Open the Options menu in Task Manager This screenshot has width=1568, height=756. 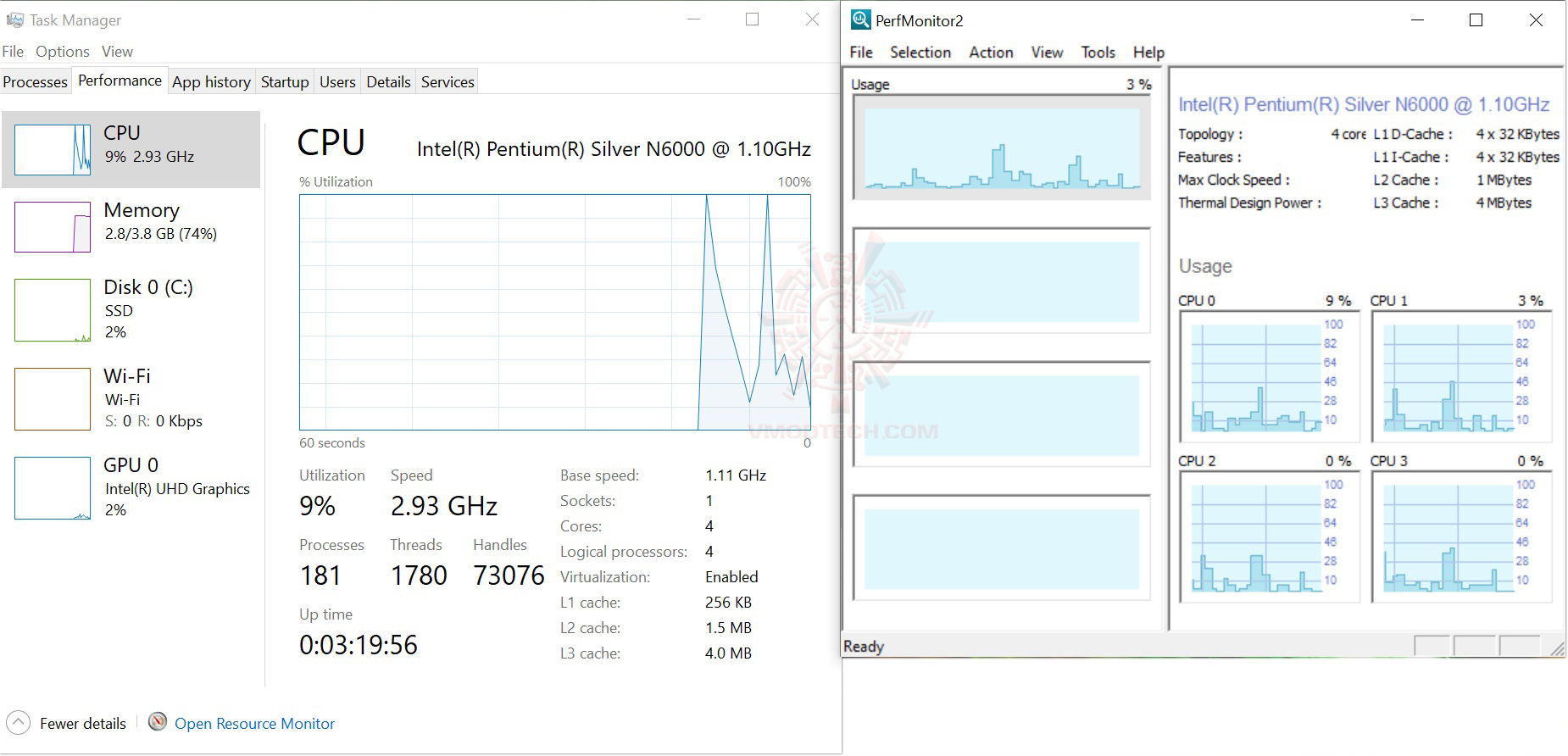tap(63, 52)
